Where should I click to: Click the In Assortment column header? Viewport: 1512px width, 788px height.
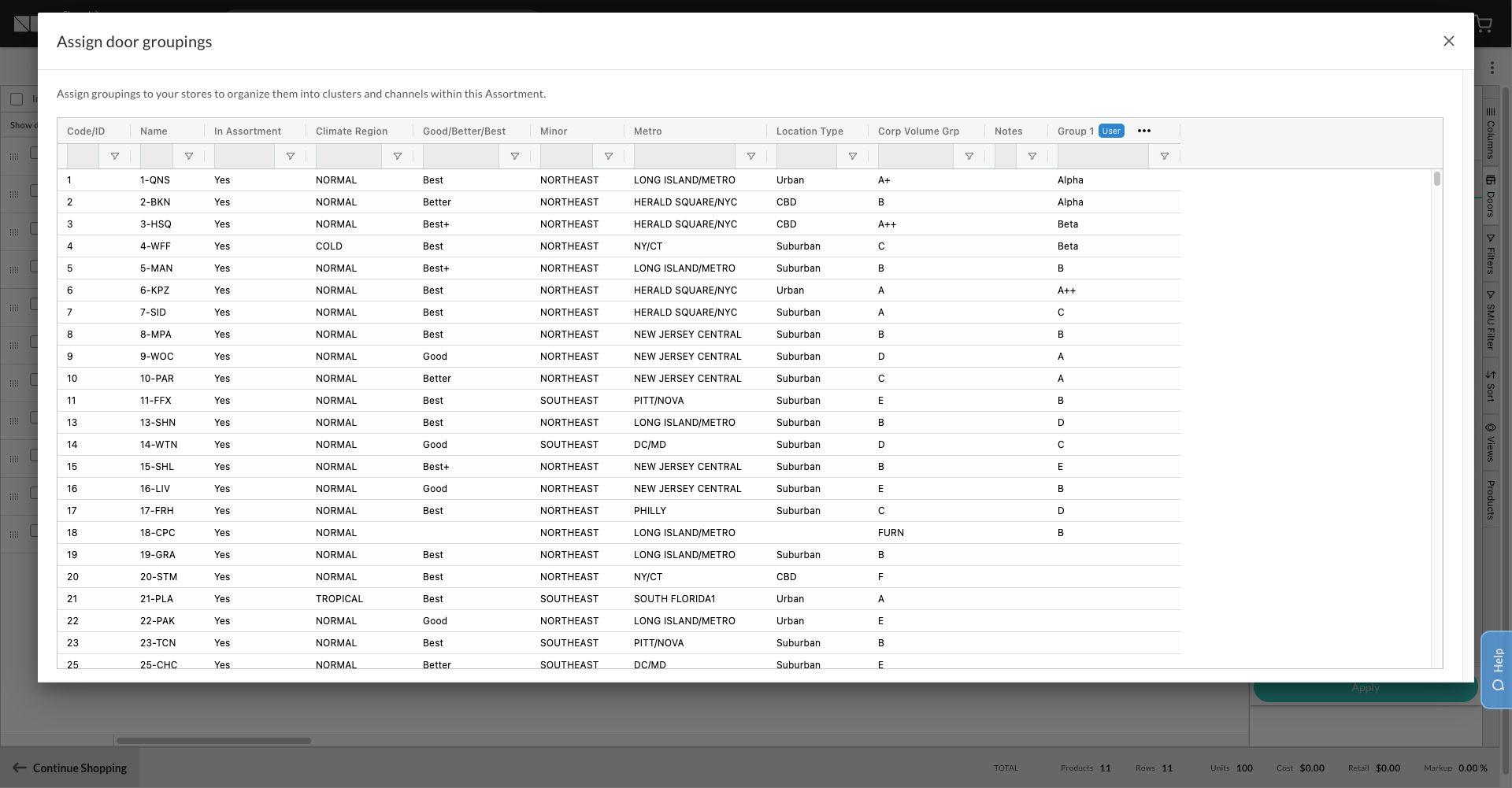click(x=247, y=131)
